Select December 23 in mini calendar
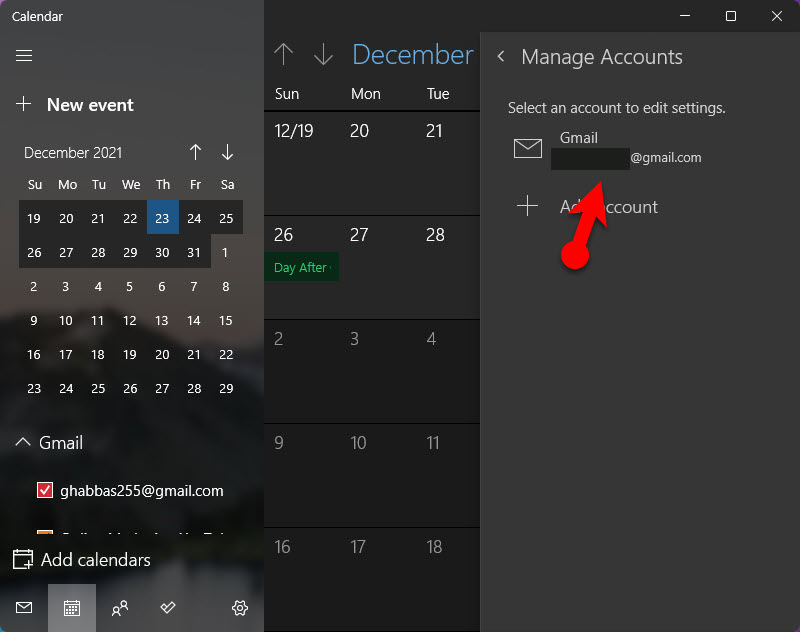The image size is (800, 632). 162,218
